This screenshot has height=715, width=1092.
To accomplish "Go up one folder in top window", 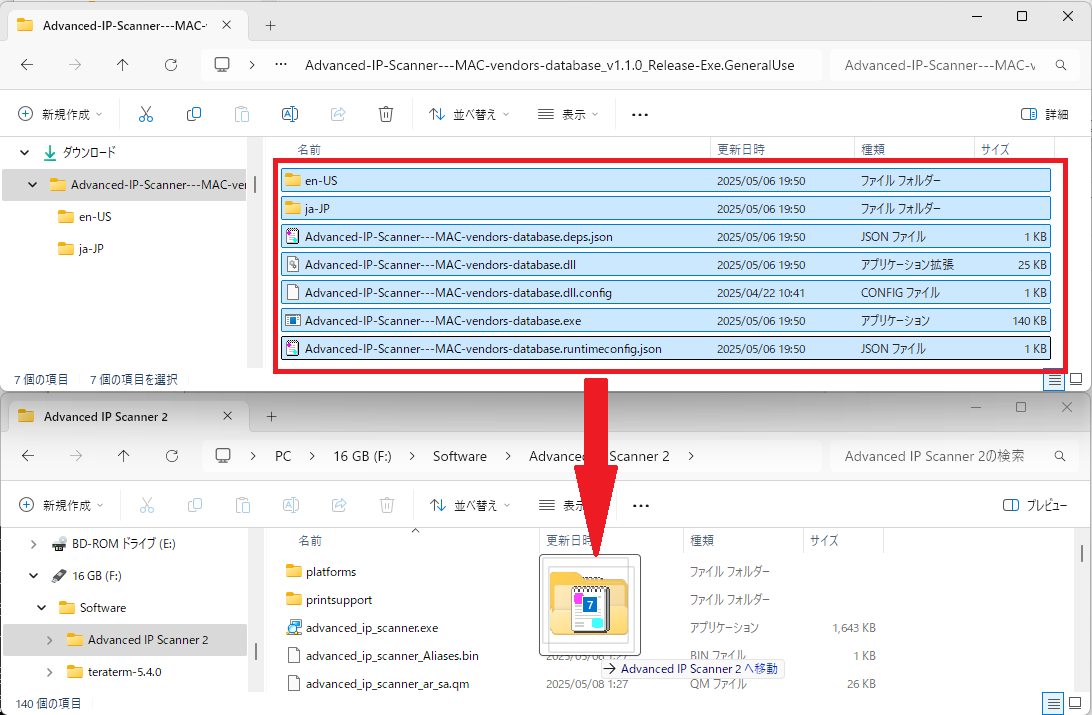I will click(x=123, y=65).
